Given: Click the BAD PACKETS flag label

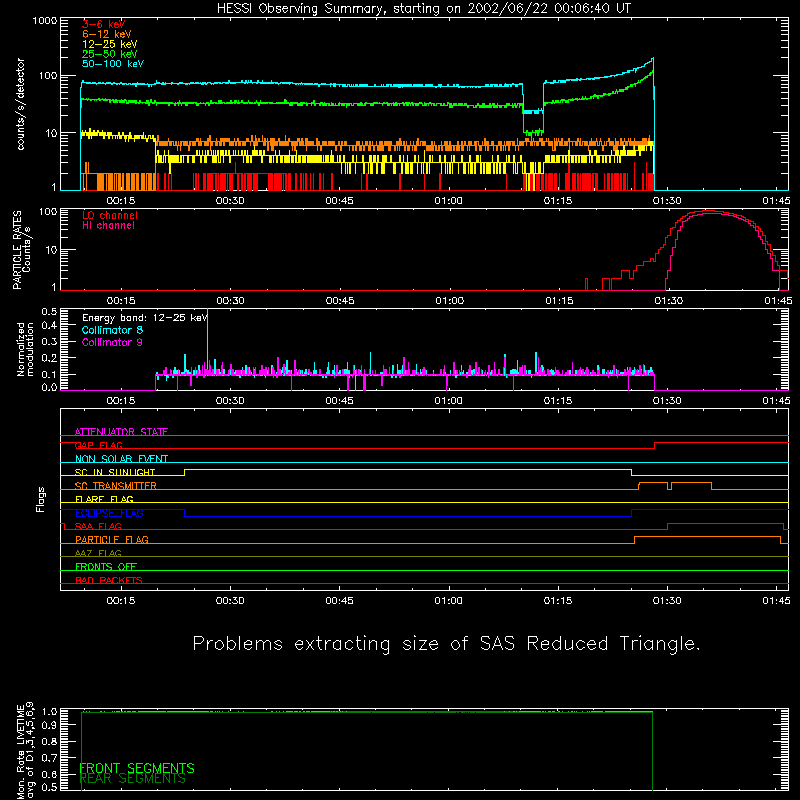Looking at the screenshot, I should 109,580.
